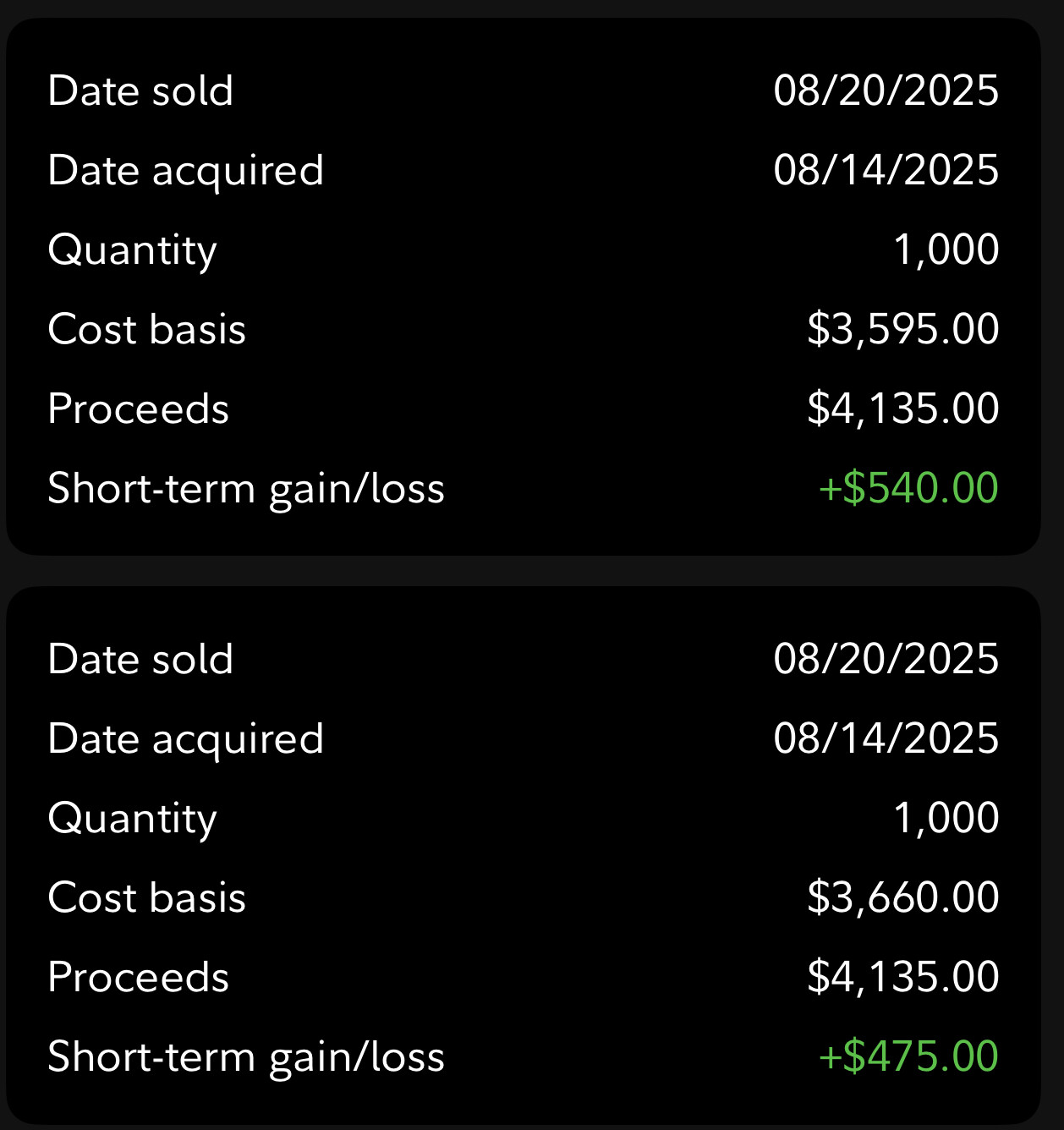Select "Date acquired" label in top card
Screen dimensions: 1064x1130
click(x=186, y=171)
